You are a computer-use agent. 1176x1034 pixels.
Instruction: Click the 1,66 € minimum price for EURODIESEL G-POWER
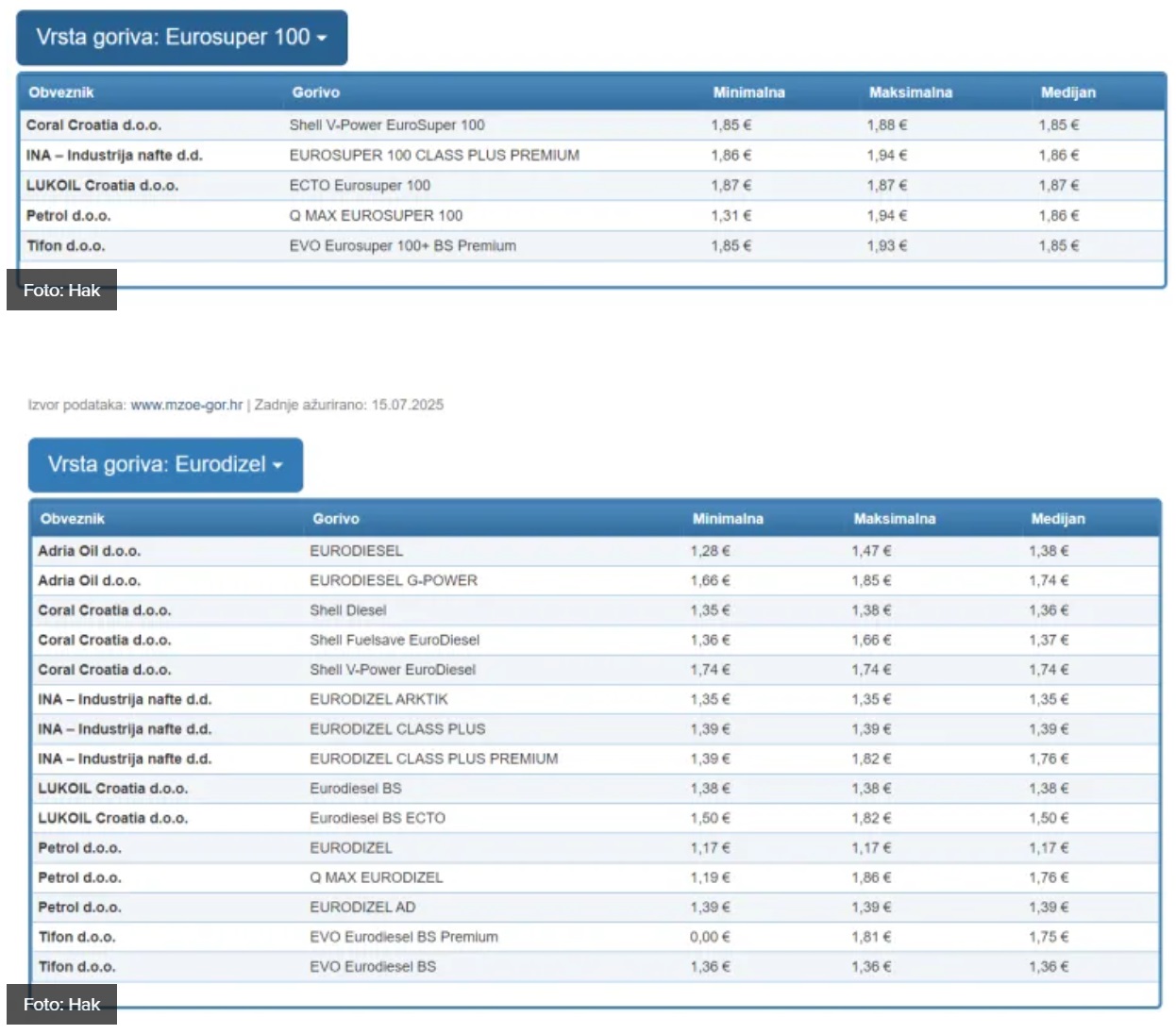click(710, 580)
